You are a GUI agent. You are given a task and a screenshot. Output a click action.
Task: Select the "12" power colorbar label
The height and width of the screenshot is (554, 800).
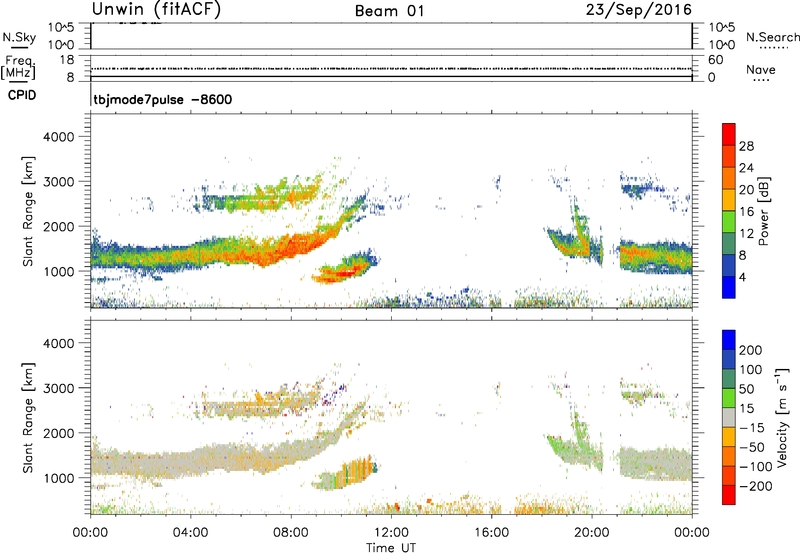(746, 234)
